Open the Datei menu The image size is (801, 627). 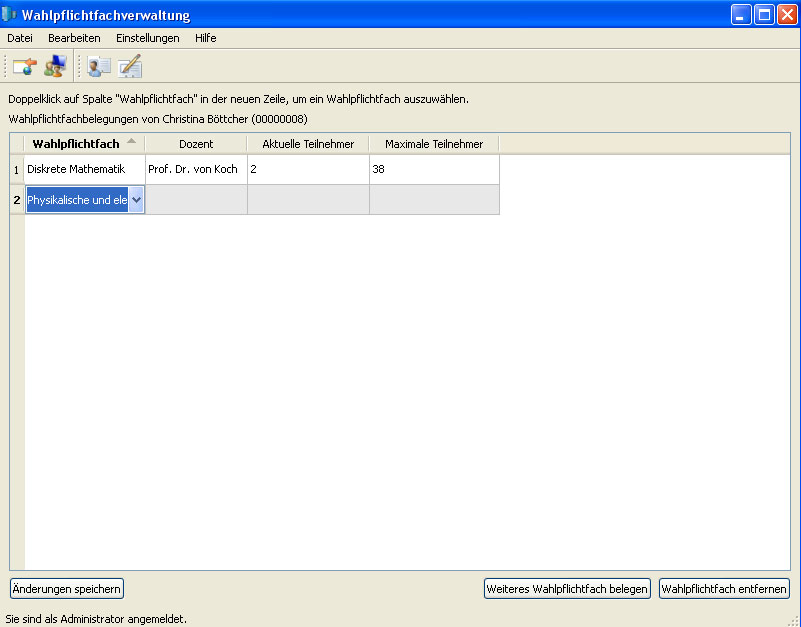point(20,38)
